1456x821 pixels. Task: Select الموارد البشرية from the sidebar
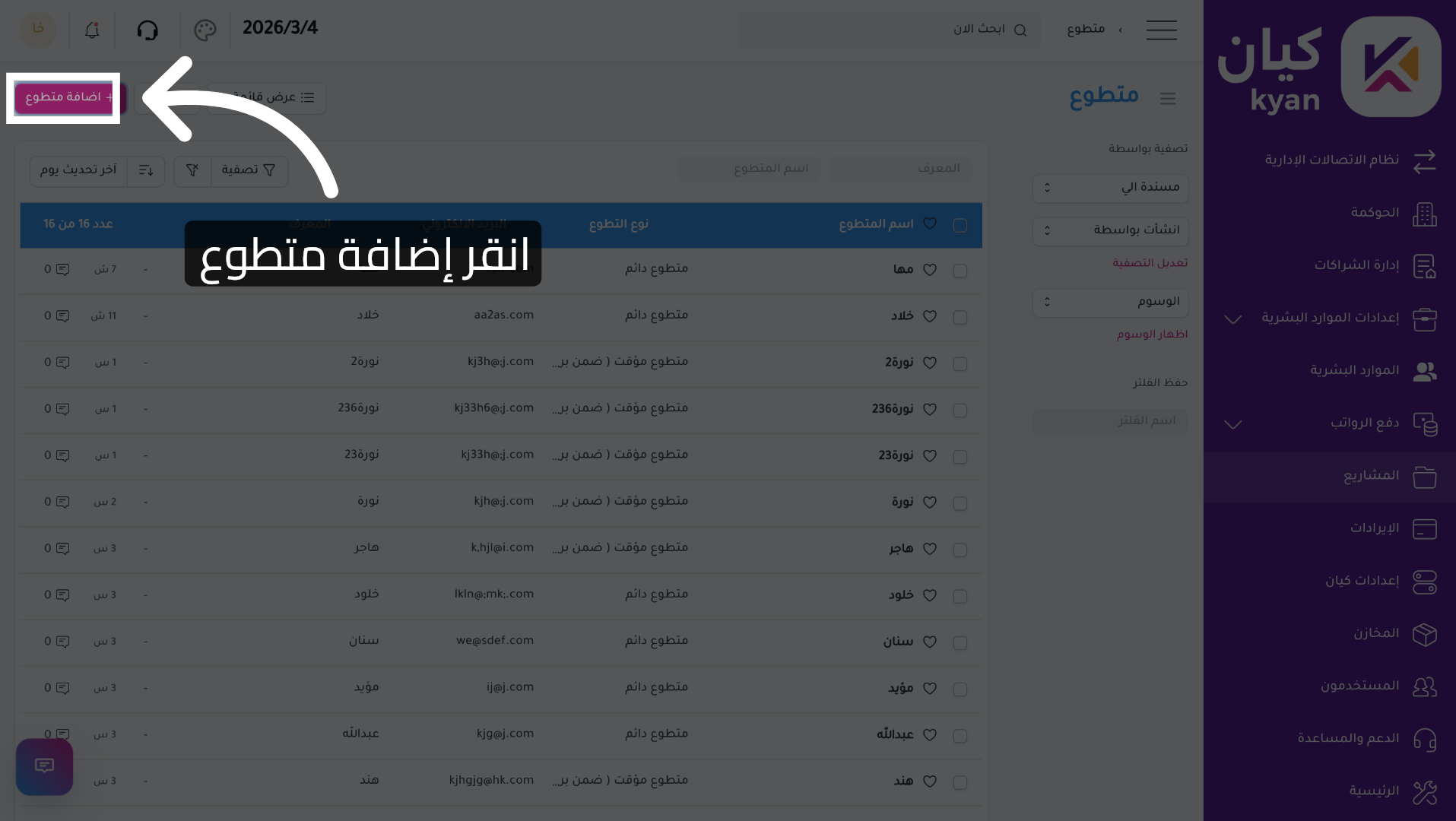1426,371
